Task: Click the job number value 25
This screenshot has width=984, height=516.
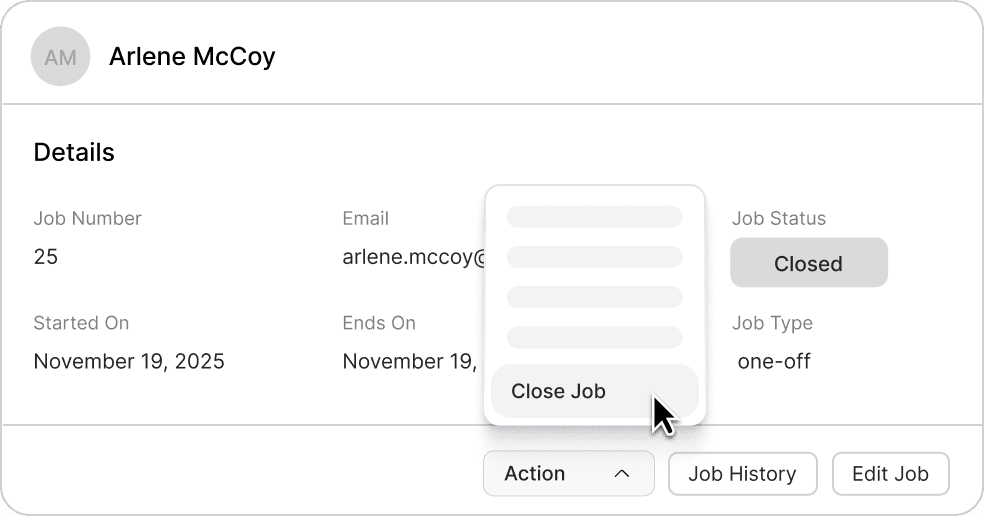Action: click(46, 257)
